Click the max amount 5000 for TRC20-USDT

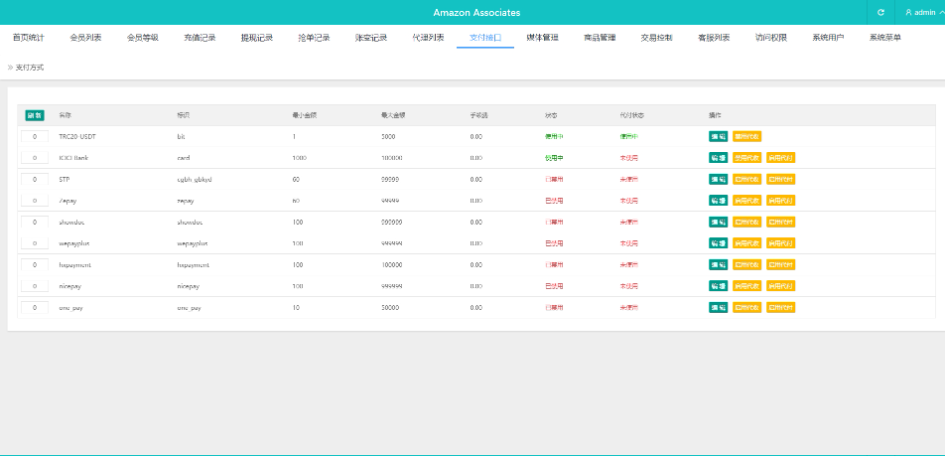click(x=388, y=137)
